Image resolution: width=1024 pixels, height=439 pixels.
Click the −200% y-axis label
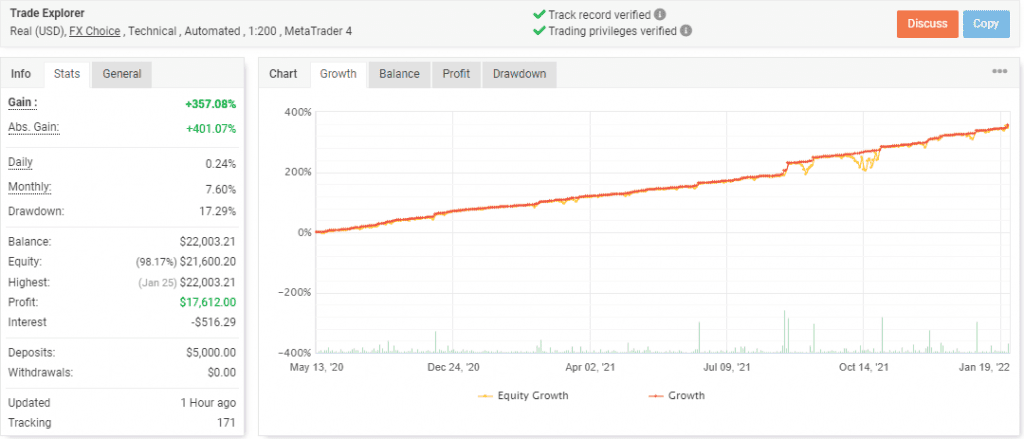pyautogui.click(x=294, y=293)
